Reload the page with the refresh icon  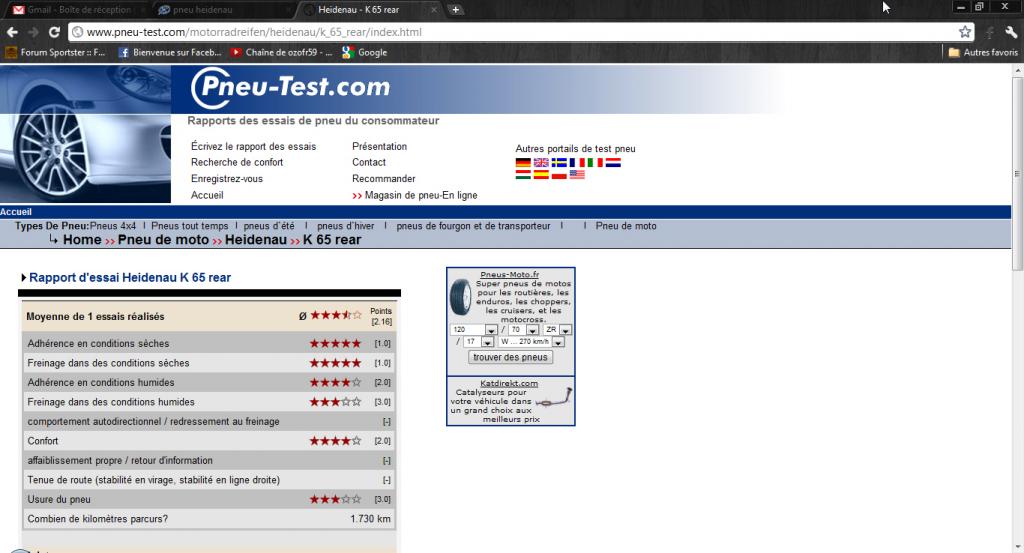54,32
